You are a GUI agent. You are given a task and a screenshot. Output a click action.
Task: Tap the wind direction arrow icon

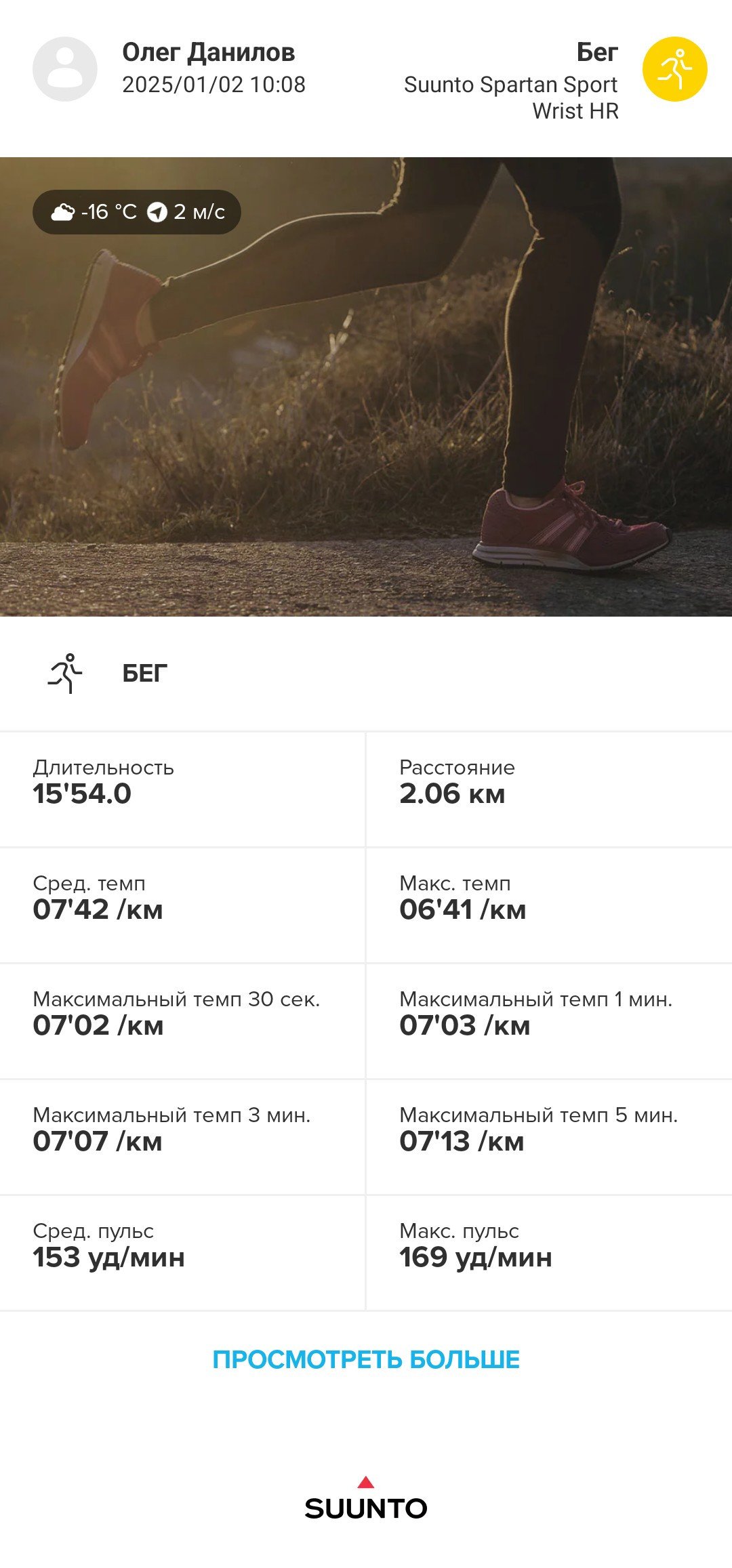tap(157, 212)
